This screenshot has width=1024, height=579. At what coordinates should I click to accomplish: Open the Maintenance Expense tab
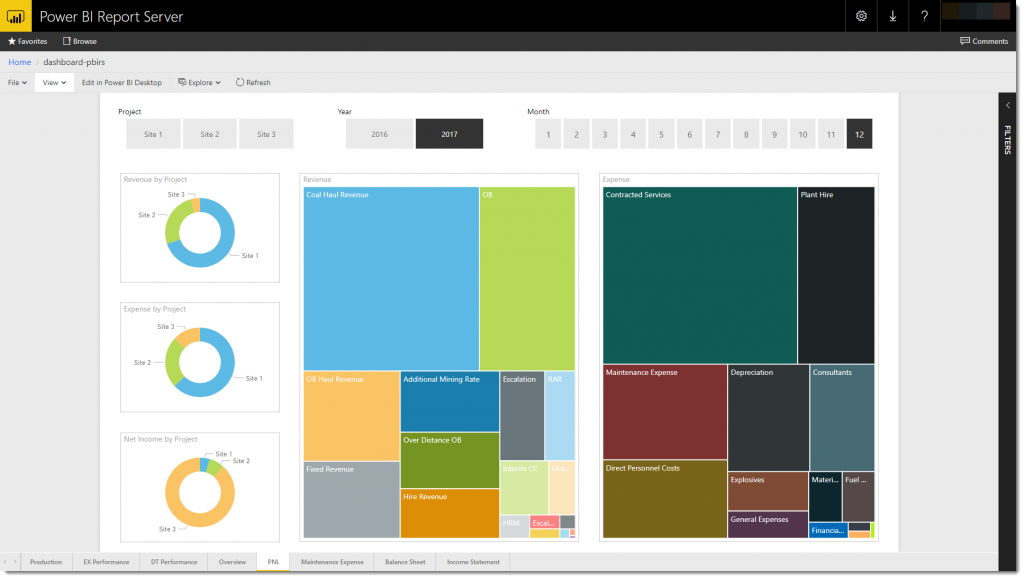332,562
